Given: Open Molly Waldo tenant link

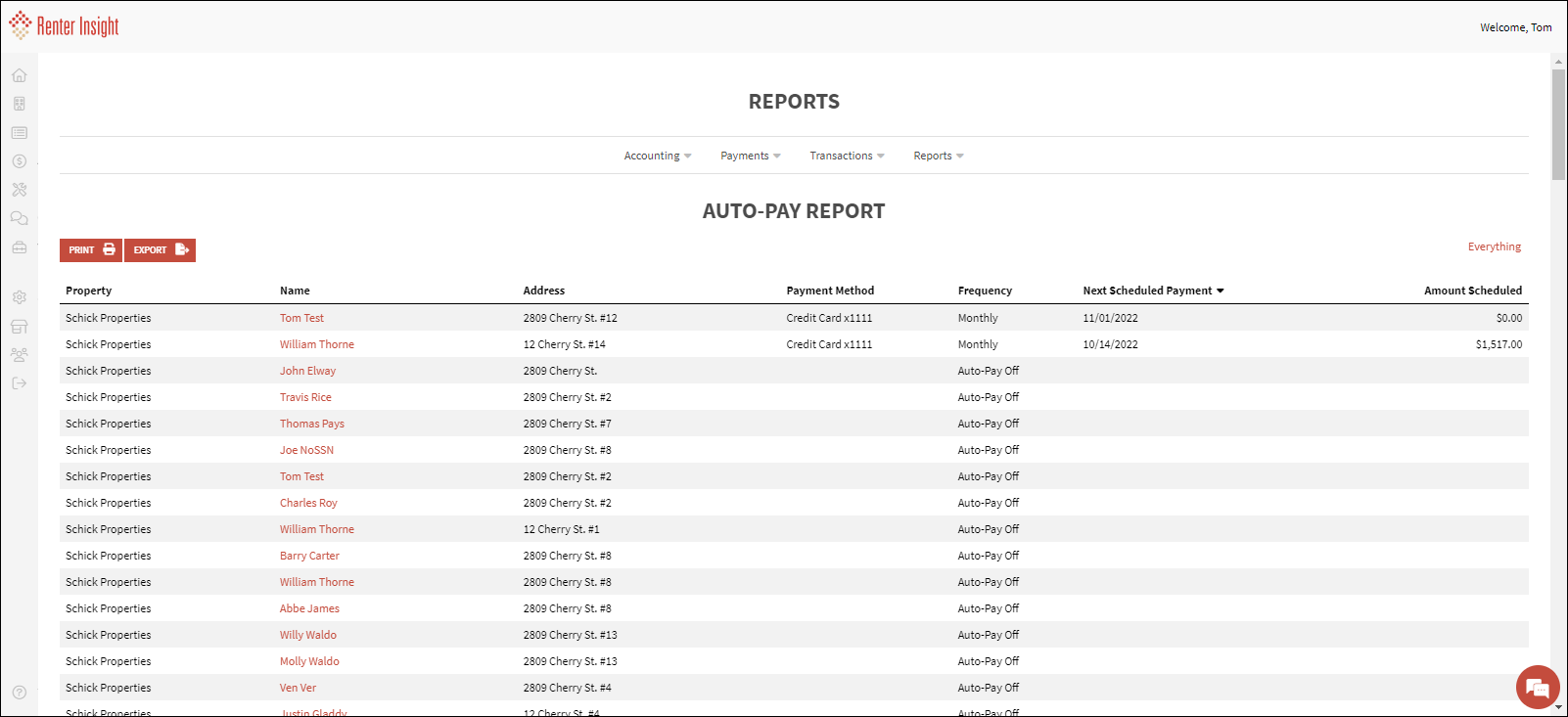Looking at the screenshot, I should (x=309, y=661).
